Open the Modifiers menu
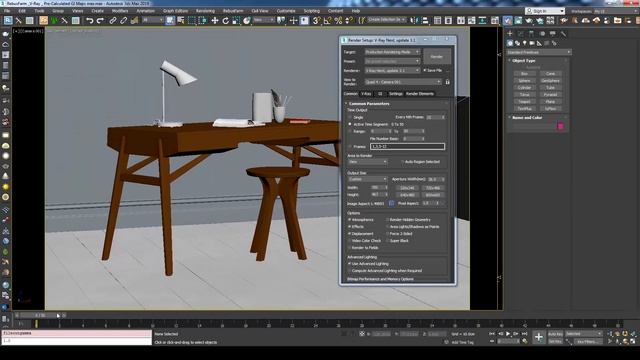This screenshot has width=640, height=360. point(120,11)
